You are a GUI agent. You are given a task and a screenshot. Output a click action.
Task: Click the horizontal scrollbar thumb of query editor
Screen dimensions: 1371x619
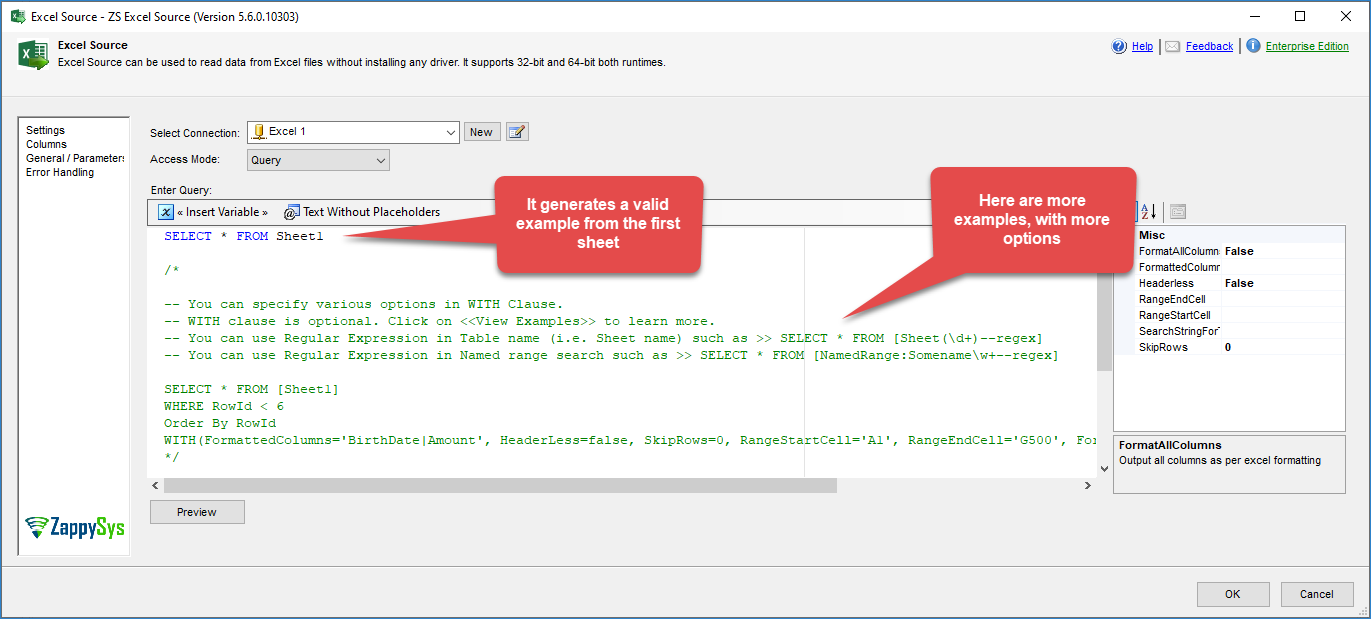[500, 485]
